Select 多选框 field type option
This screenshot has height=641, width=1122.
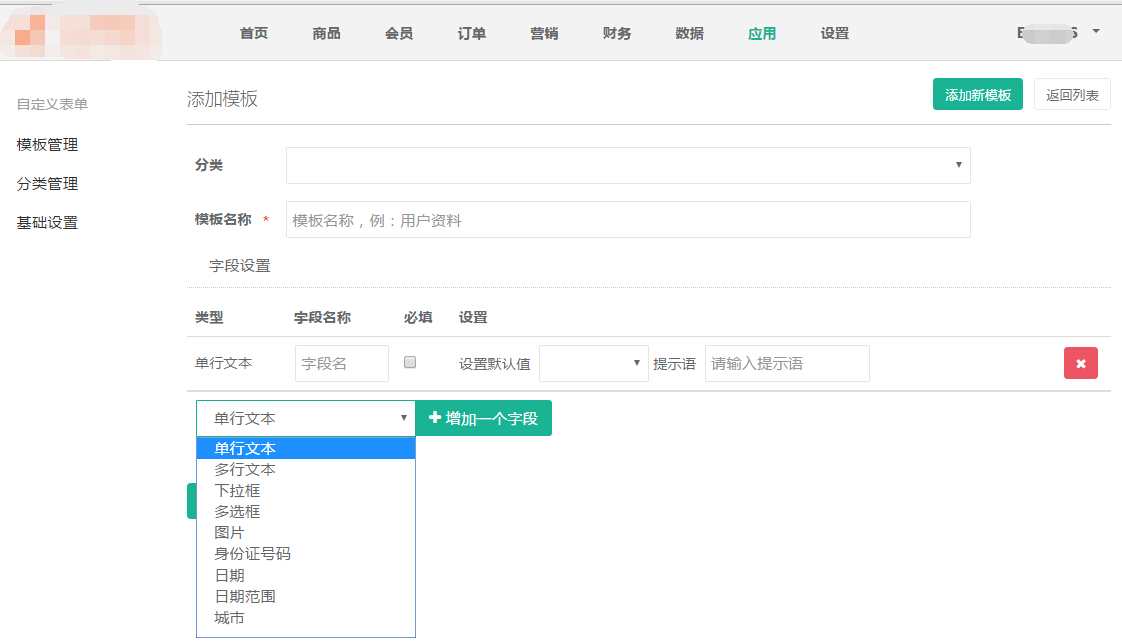pyautogui.click(x=238, y=512)
